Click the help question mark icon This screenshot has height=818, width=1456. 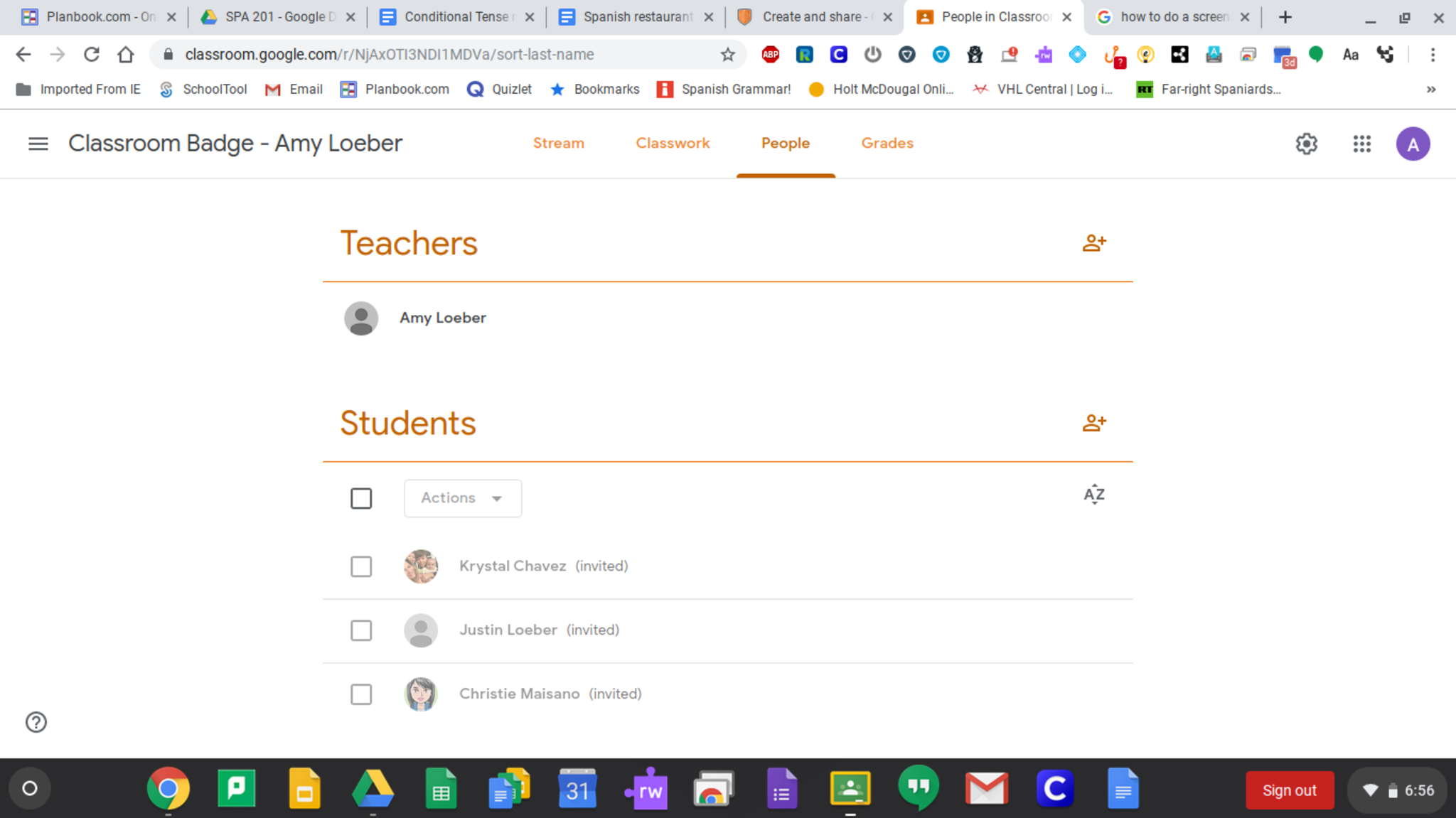pos(36,722)
